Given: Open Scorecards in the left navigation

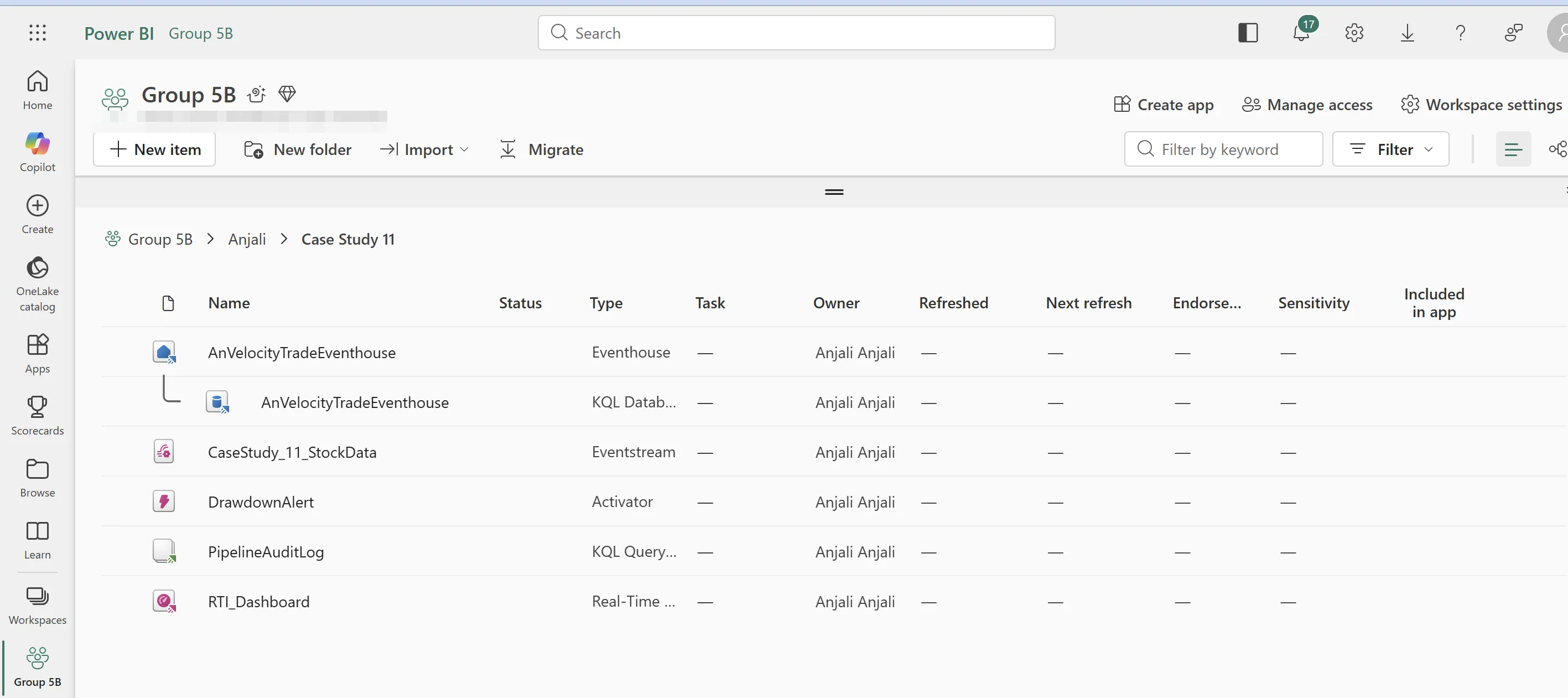Looking at the screenshot, I should [38, 415].
